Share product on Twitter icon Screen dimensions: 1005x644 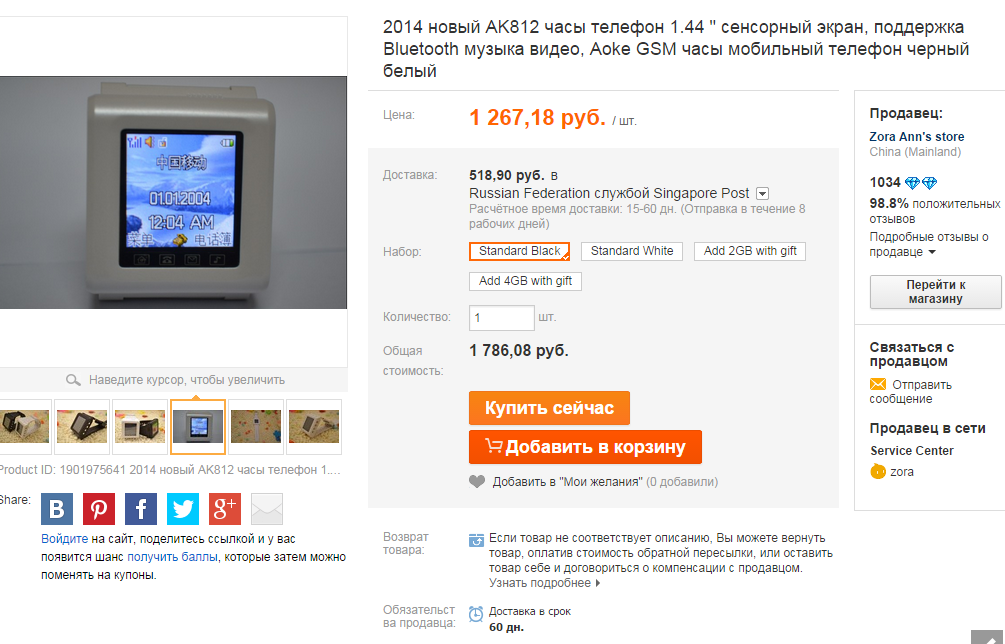183,509
